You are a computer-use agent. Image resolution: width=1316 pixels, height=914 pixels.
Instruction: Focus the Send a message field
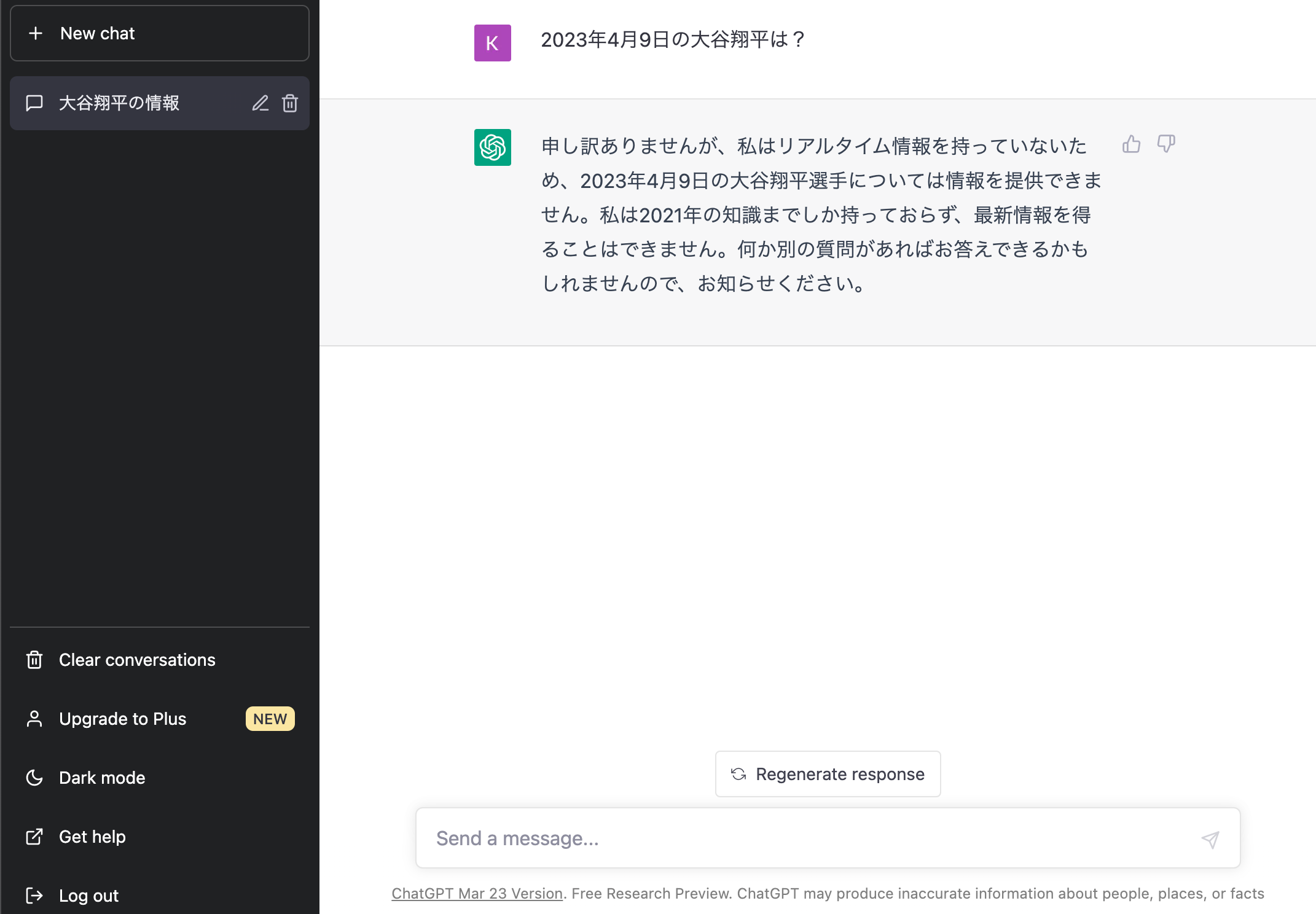828,838
